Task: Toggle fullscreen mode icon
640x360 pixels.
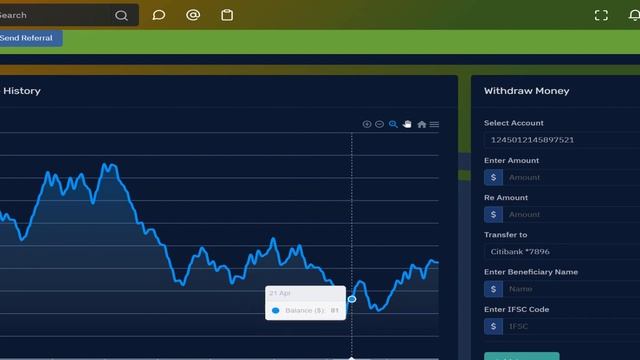Action: pyautogui.click(x=601, y=16)
